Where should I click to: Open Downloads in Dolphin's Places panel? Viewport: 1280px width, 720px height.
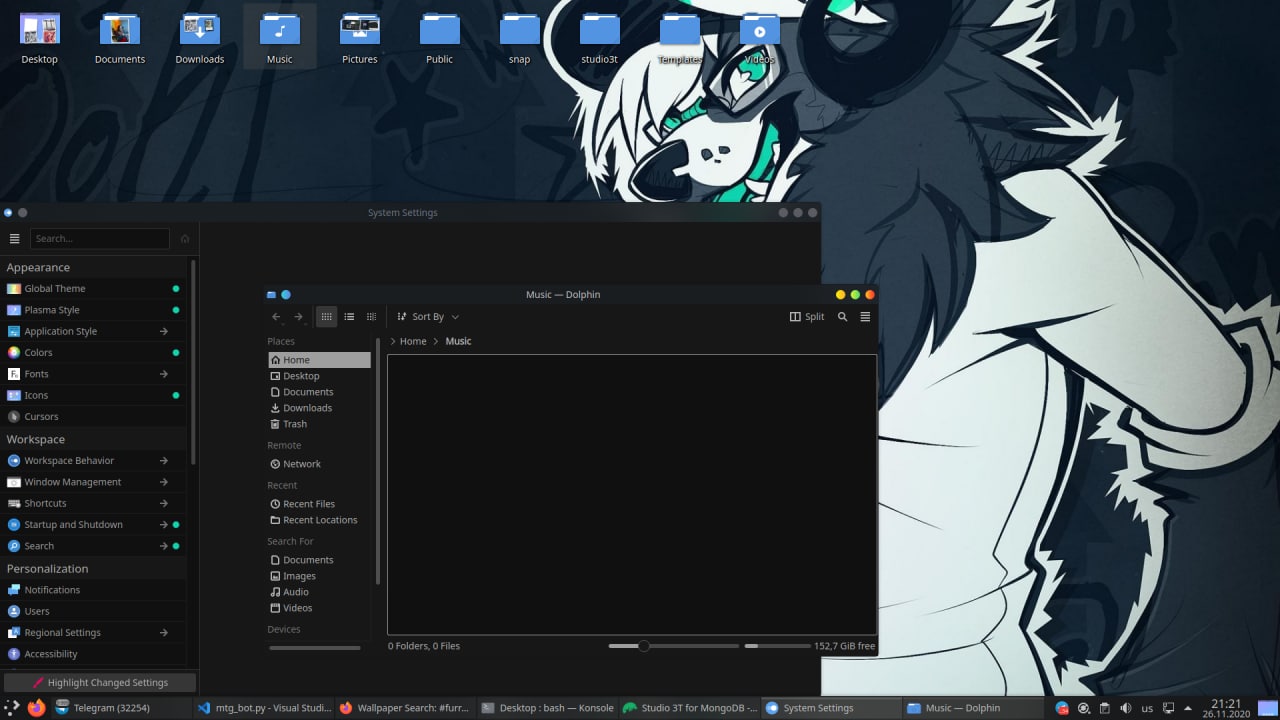[x=319, y=408]
